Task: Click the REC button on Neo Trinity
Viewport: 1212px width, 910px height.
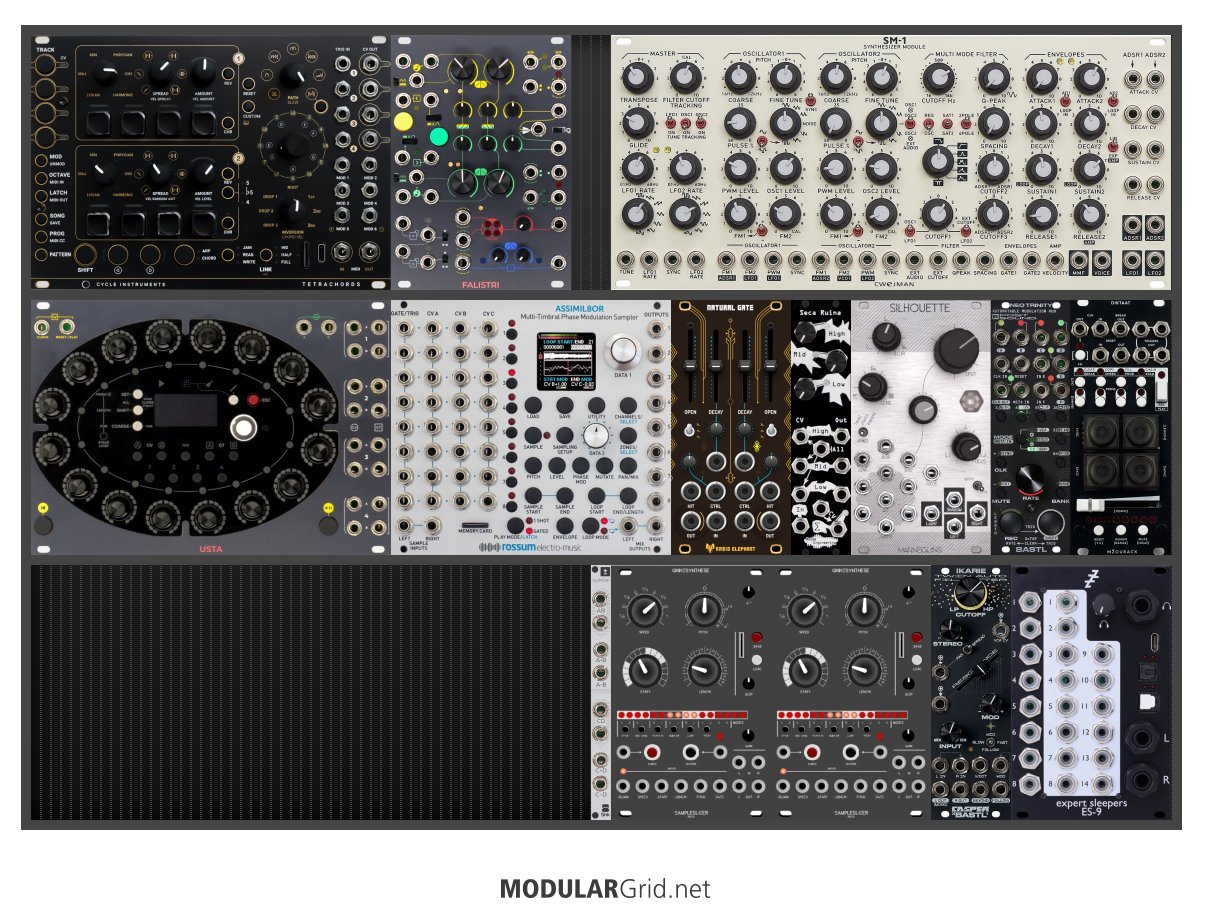Action: (x=1011, y=523)
